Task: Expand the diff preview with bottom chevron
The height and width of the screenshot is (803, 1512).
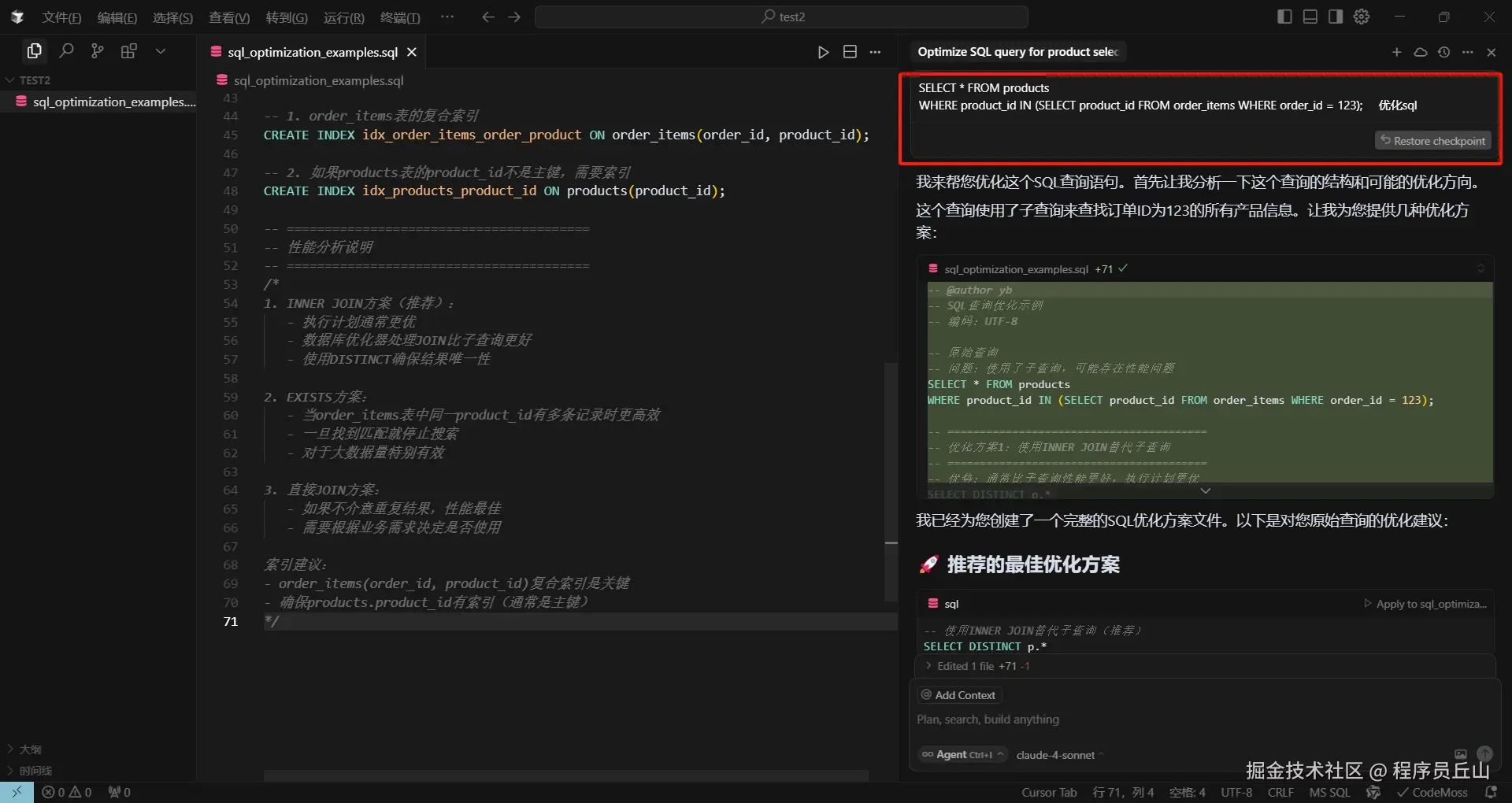Action: (x=1205, y=490)
